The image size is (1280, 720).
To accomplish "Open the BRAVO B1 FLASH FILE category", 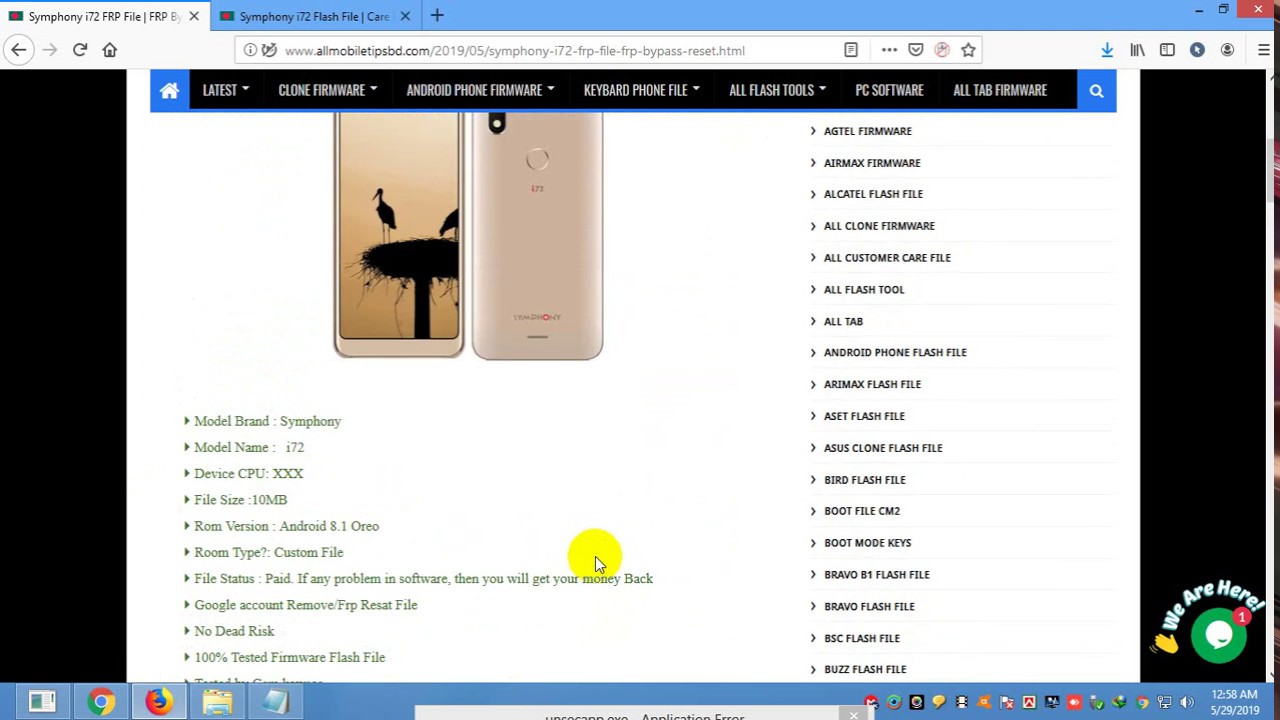I will [876, 575].
